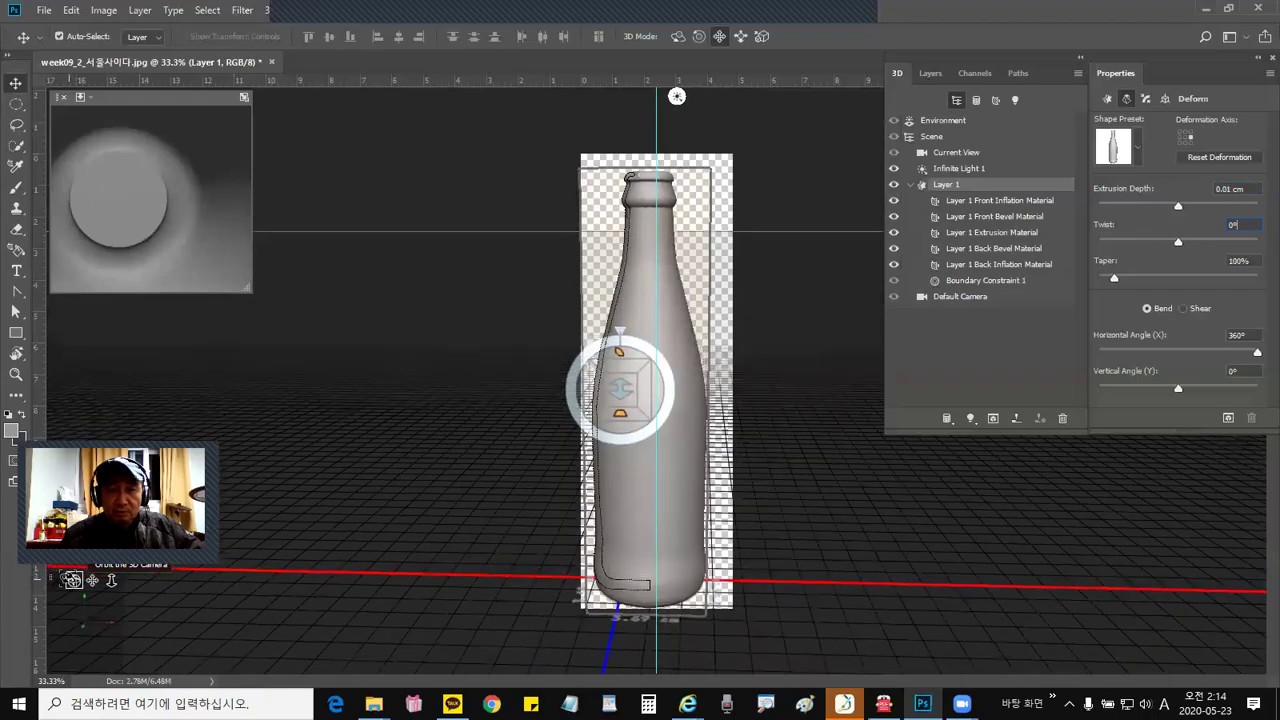Select the Shear radio button
Image resolution: width=1280 pixels, height=720 pixels.
[x=1184, y=309]
